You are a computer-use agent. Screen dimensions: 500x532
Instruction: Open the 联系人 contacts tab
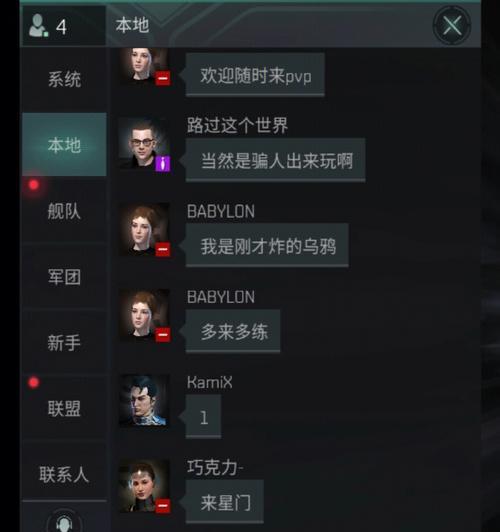click(64, 474)
